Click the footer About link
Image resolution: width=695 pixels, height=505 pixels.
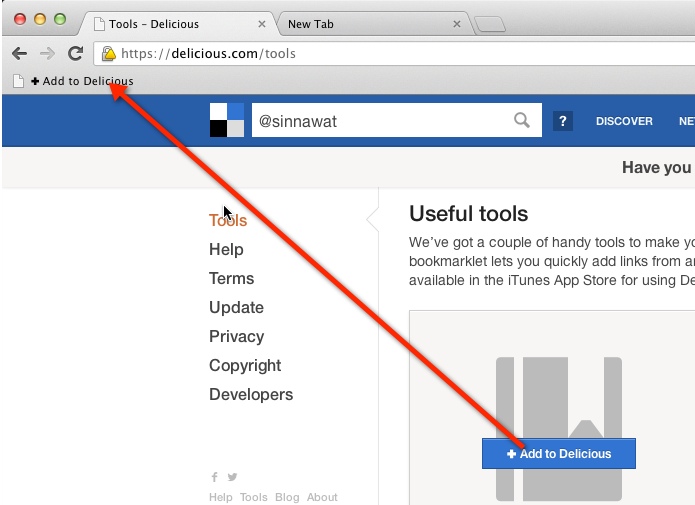tap(322, 497)
